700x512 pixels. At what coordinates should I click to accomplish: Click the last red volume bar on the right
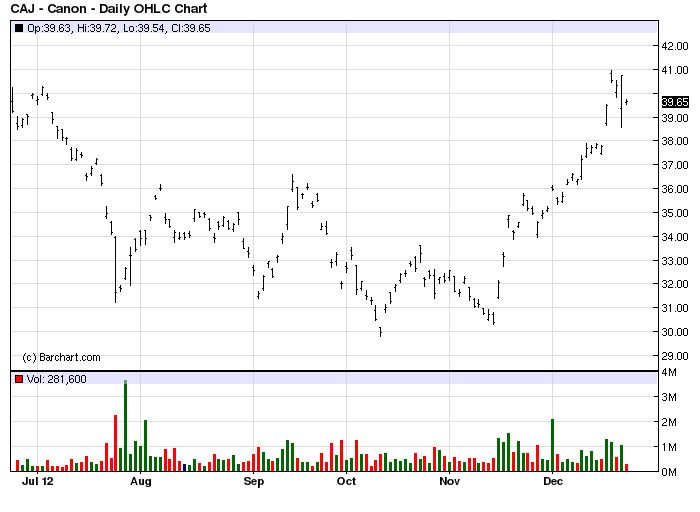coord(626,468)
